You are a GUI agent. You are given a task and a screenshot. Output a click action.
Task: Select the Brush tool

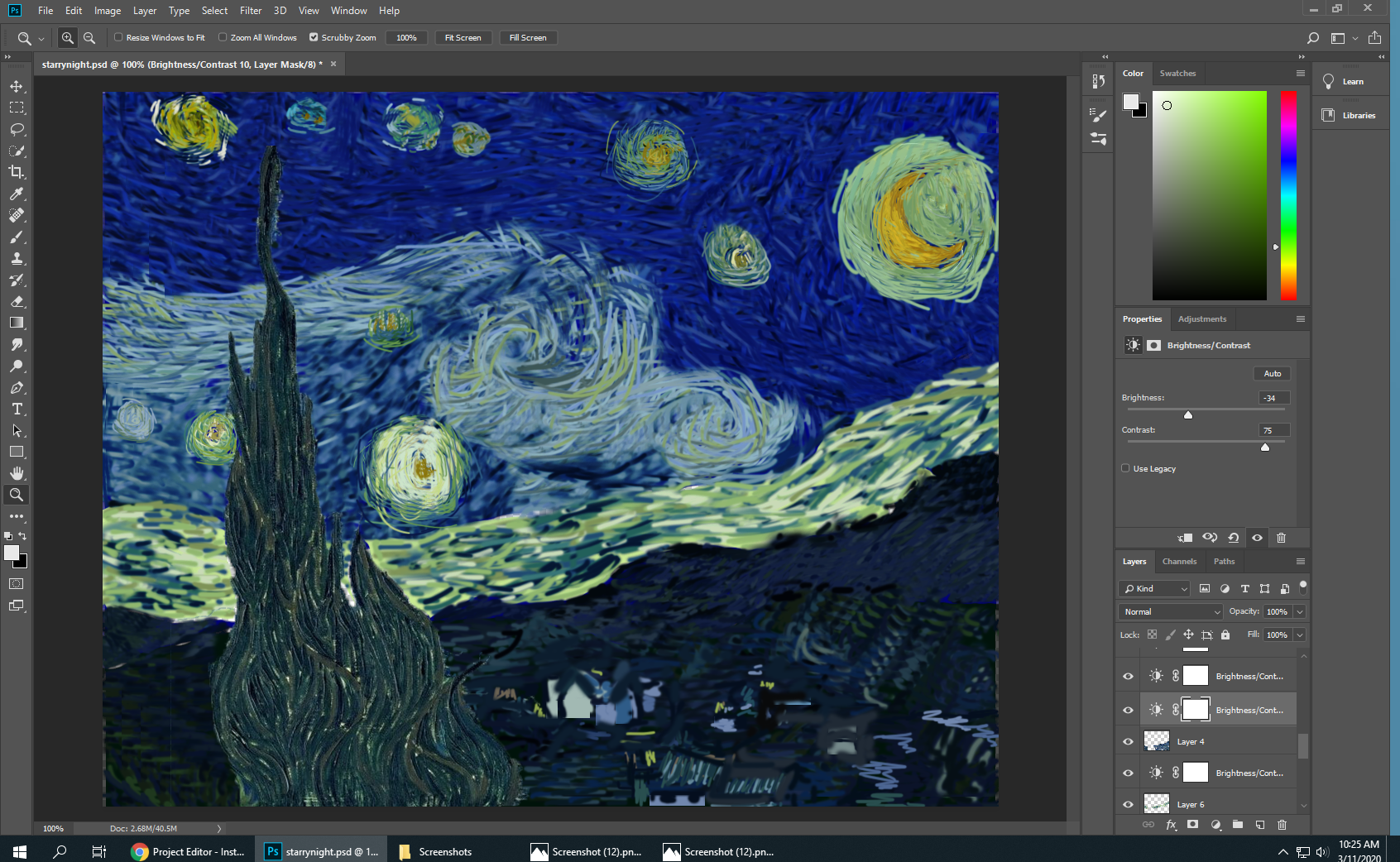point(17,237)
